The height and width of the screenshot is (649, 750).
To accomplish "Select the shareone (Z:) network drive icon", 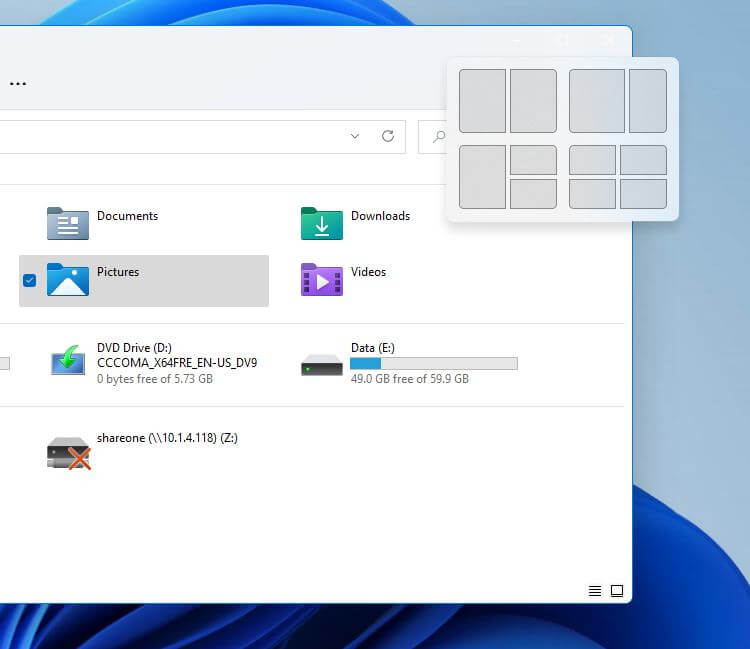I will coord(68,452).
